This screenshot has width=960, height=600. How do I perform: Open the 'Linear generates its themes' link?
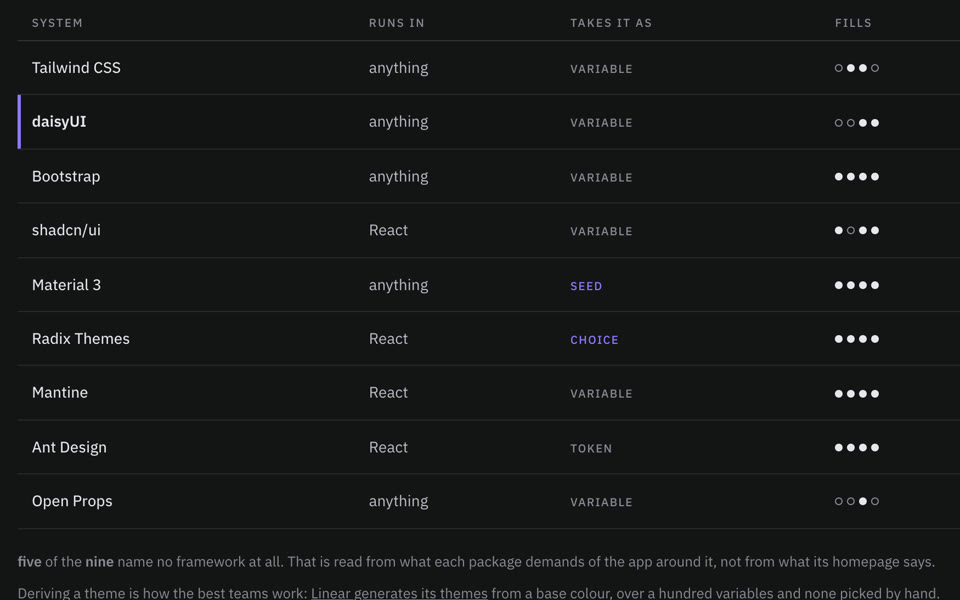399,593
